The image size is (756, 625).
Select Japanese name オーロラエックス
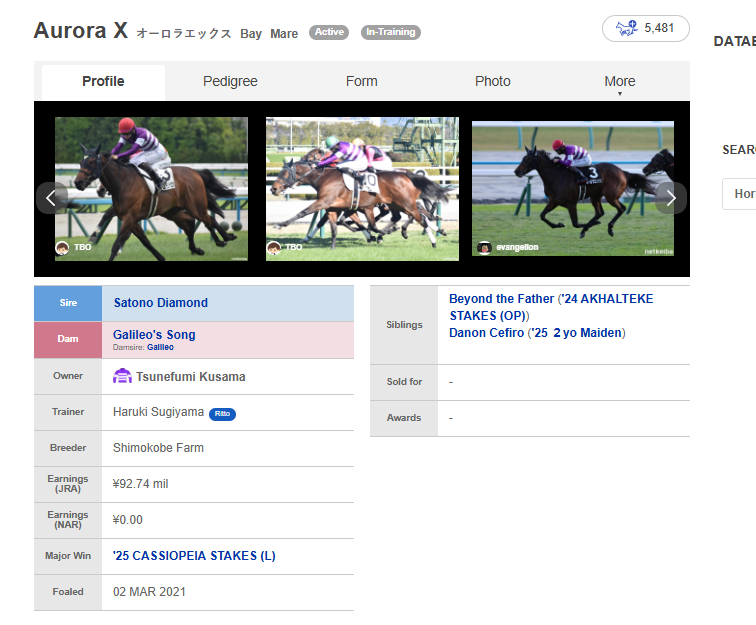[x=184, y=34]
